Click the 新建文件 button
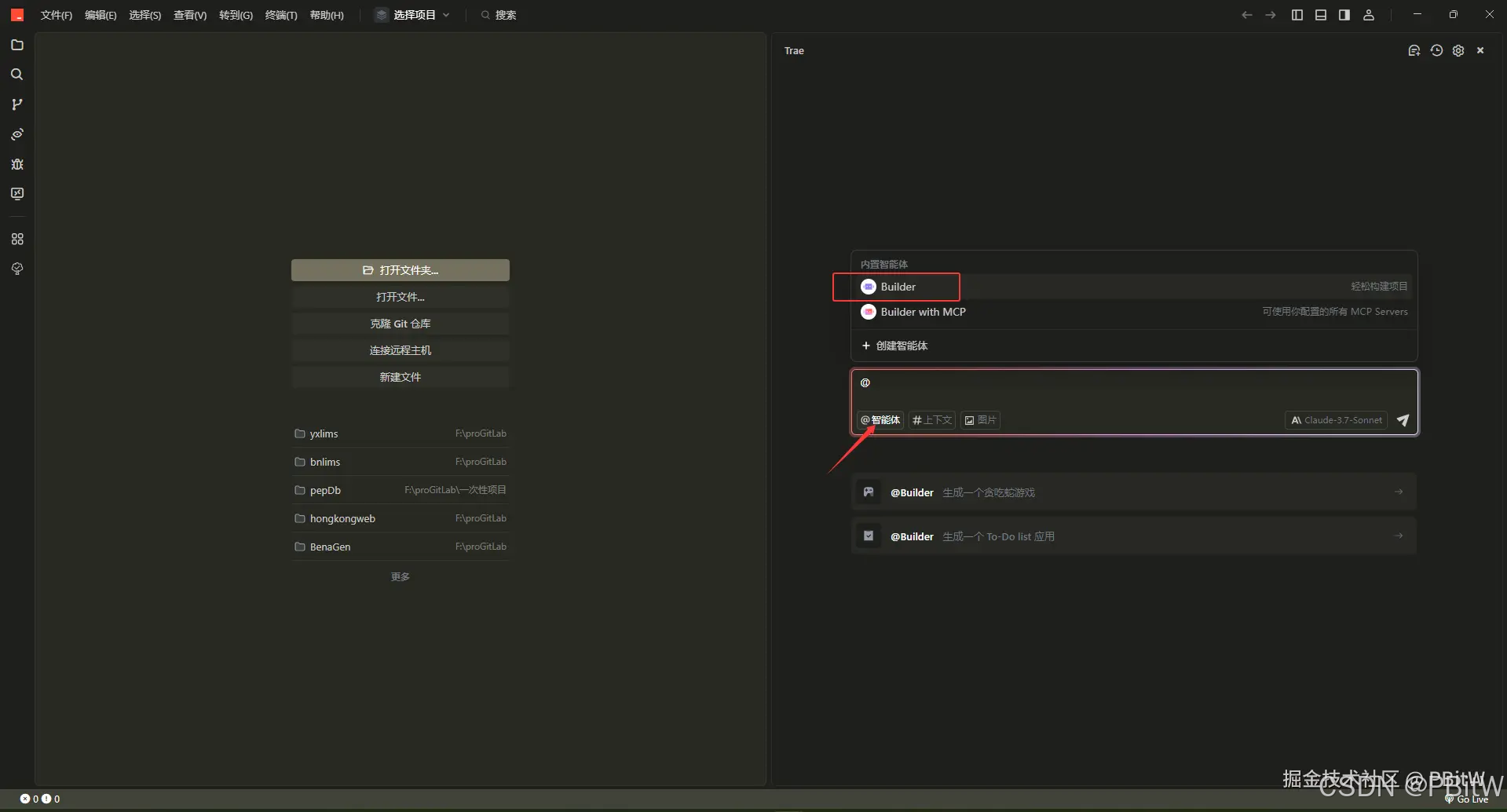This screenshot has height=812, width=1507. 401,377
